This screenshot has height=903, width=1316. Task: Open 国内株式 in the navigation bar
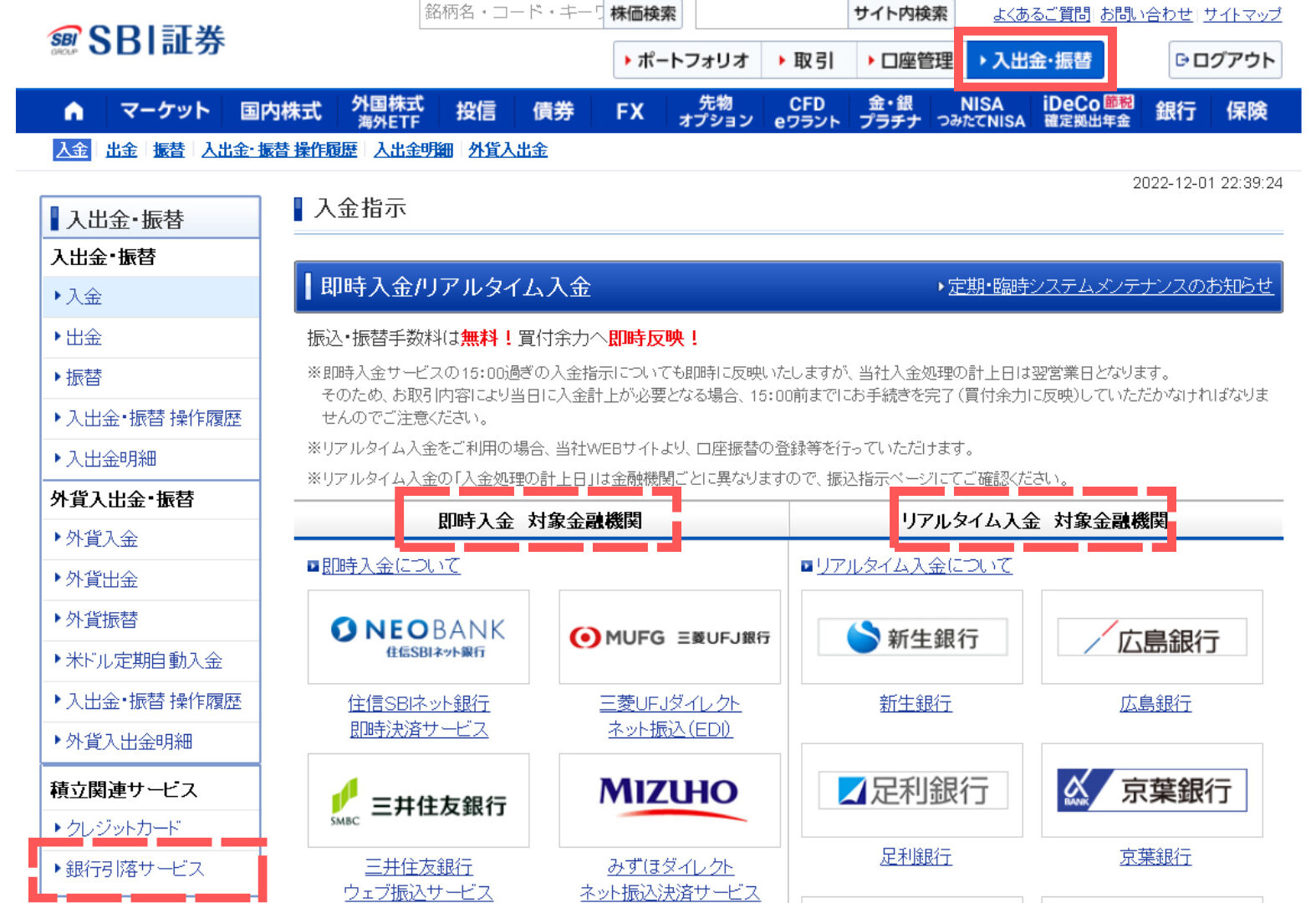point(281,110)
